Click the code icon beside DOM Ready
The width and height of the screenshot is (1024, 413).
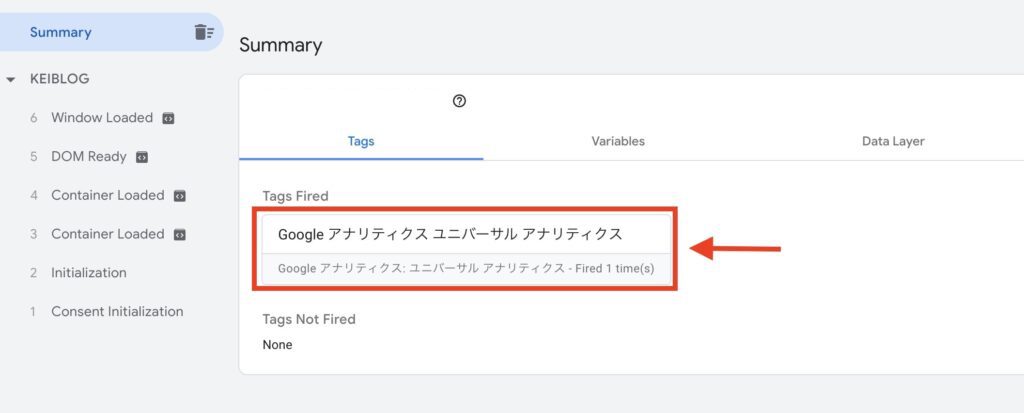[x=142, y=157]
